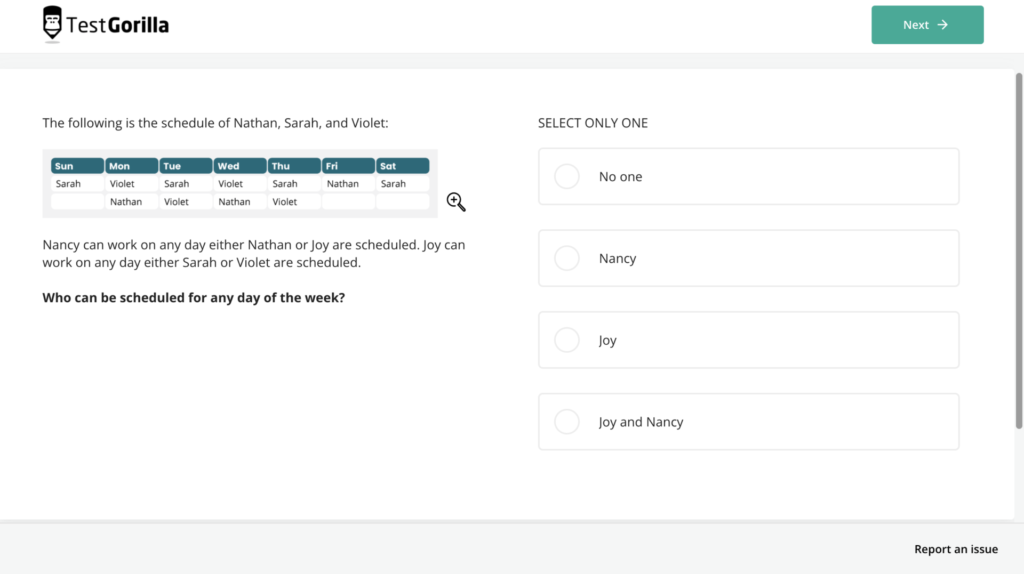Click the page vertical scrollbar

tap(1018, 250)
